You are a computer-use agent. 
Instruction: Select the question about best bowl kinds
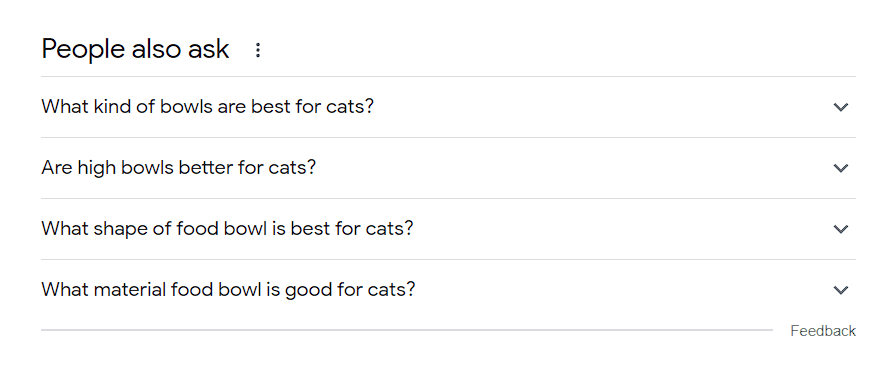208,107
